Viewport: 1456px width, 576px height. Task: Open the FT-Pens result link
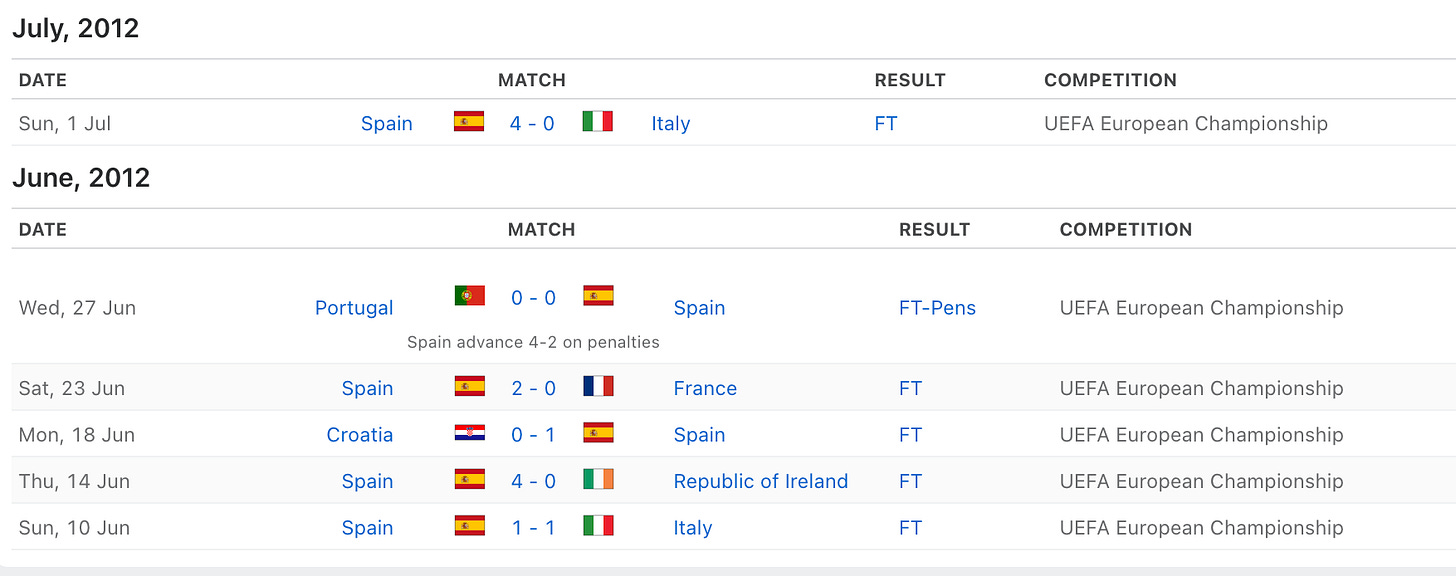[x=937, y=308]
